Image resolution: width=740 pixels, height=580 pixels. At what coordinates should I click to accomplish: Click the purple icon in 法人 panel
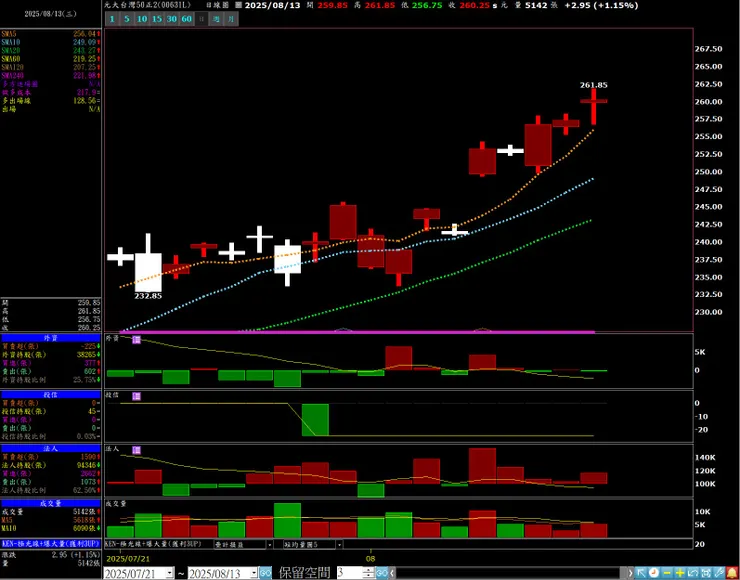[x=136, y=450]
